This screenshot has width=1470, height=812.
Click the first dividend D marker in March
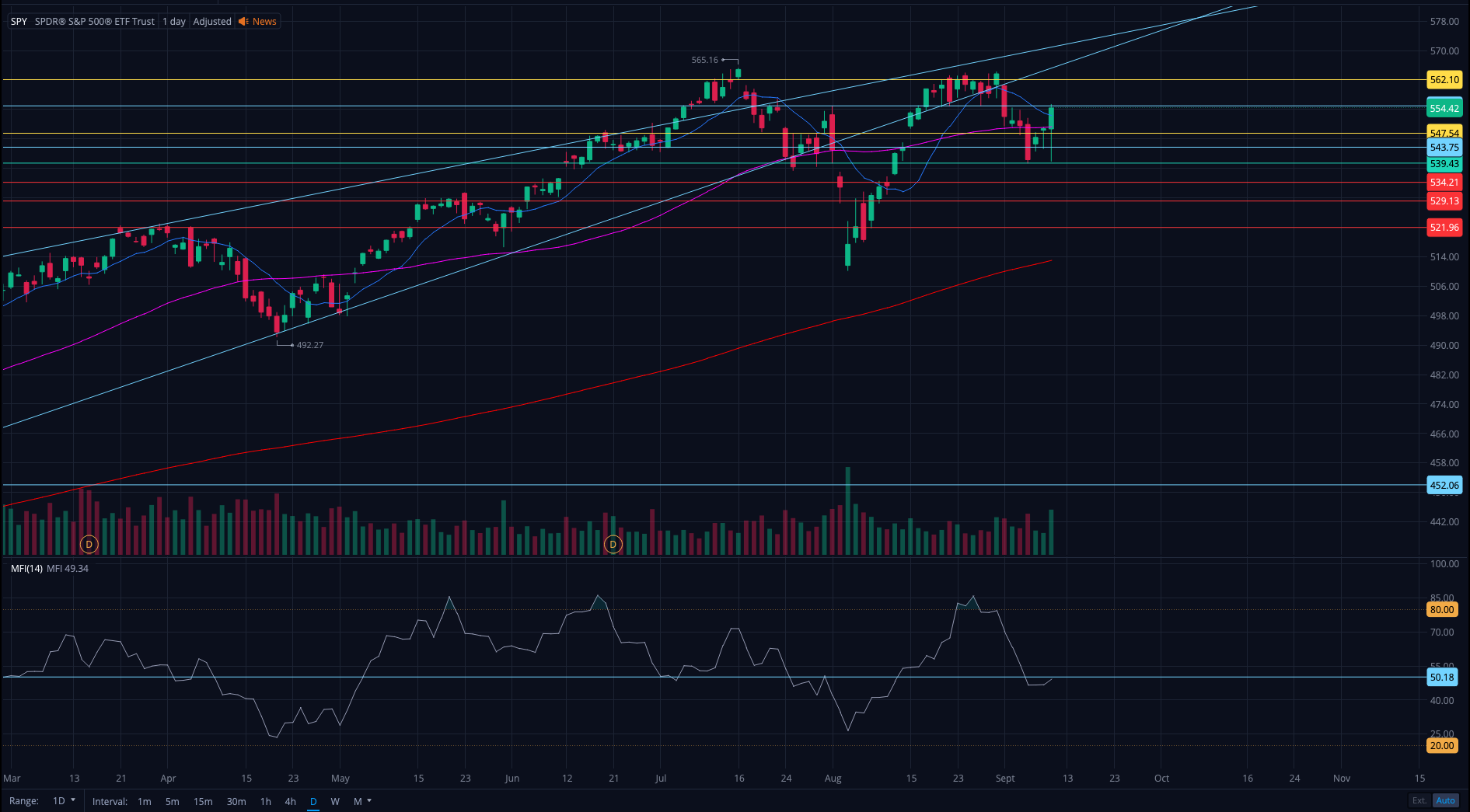click(x=89, y=545)
